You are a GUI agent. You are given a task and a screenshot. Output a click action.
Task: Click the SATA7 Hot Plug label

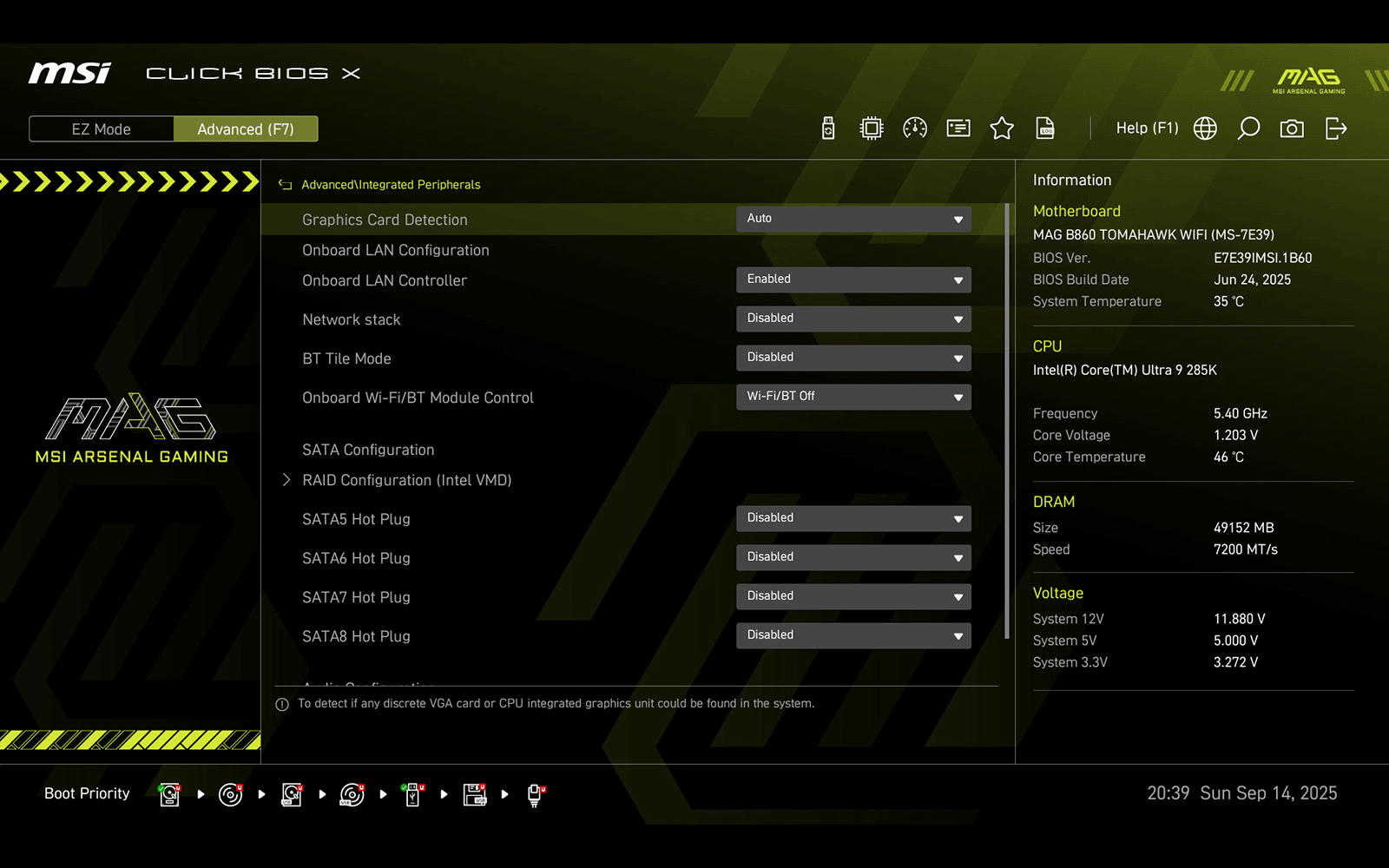(x=356, y=598)
